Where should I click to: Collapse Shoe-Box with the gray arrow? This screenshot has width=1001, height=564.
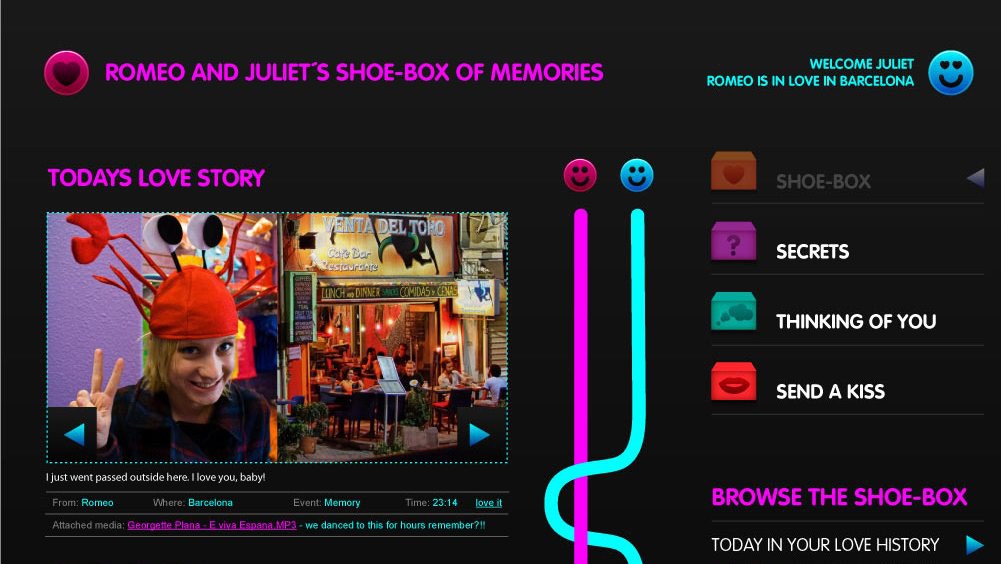(975, 178)
